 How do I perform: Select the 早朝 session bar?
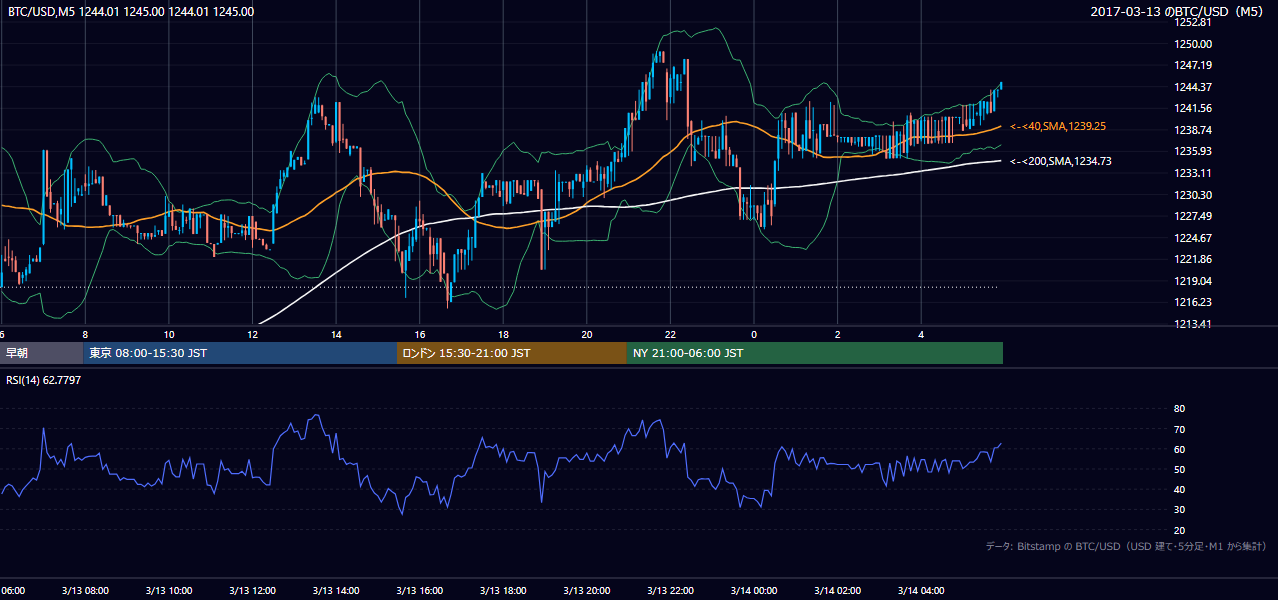(x=42, y=353)
